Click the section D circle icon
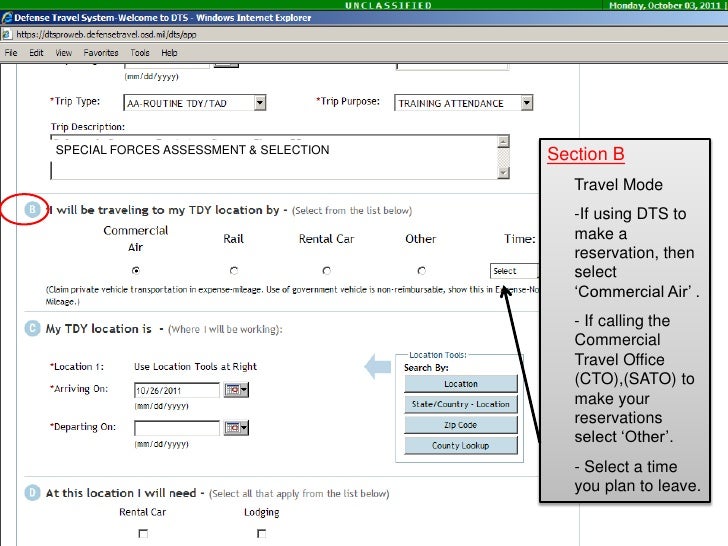 click(x=32, y=492)
